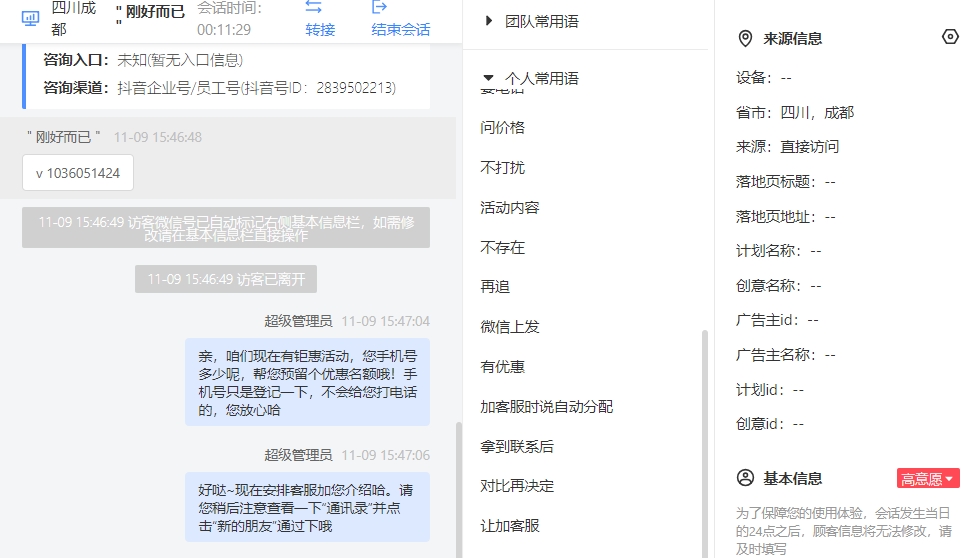Click the 落地页地址 field
This screenshot has height=558, width=979.
pos(785,217)
